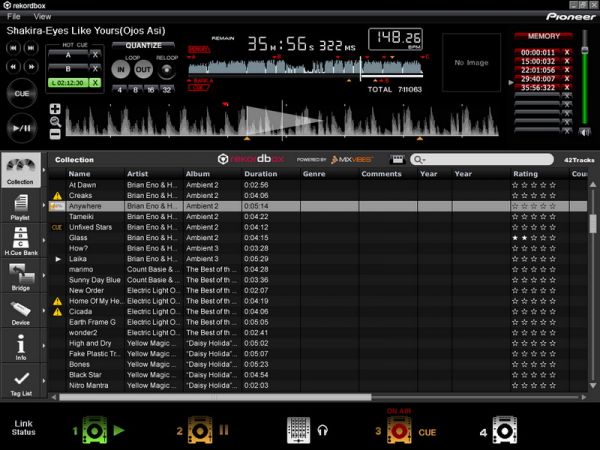Select the green hot cue loop 02:12:30
Screen dimensions: 600x450
point(68,83)
